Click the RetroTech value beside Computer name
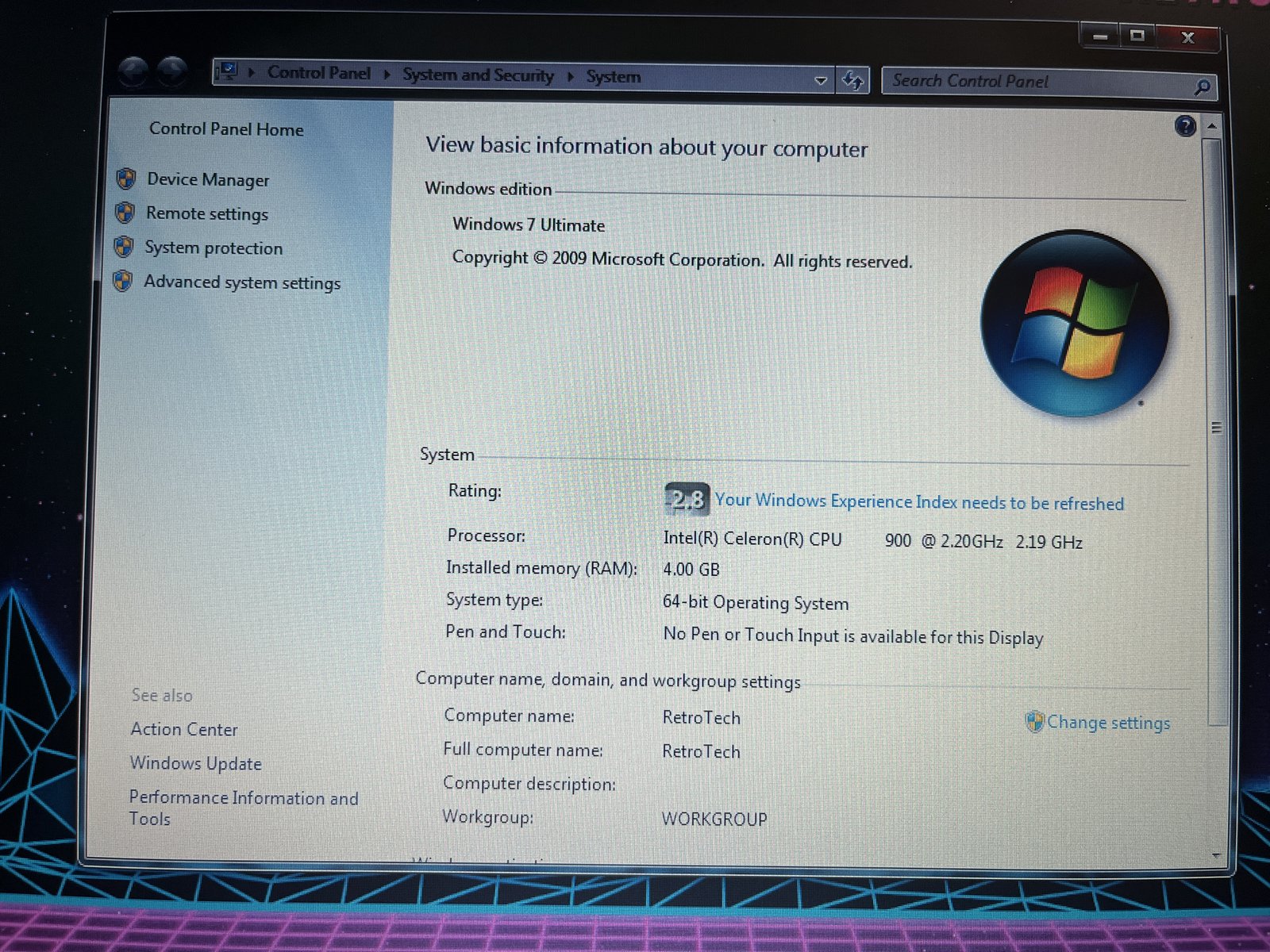This screenshot has width=1270, height=952. coord(702,718)
